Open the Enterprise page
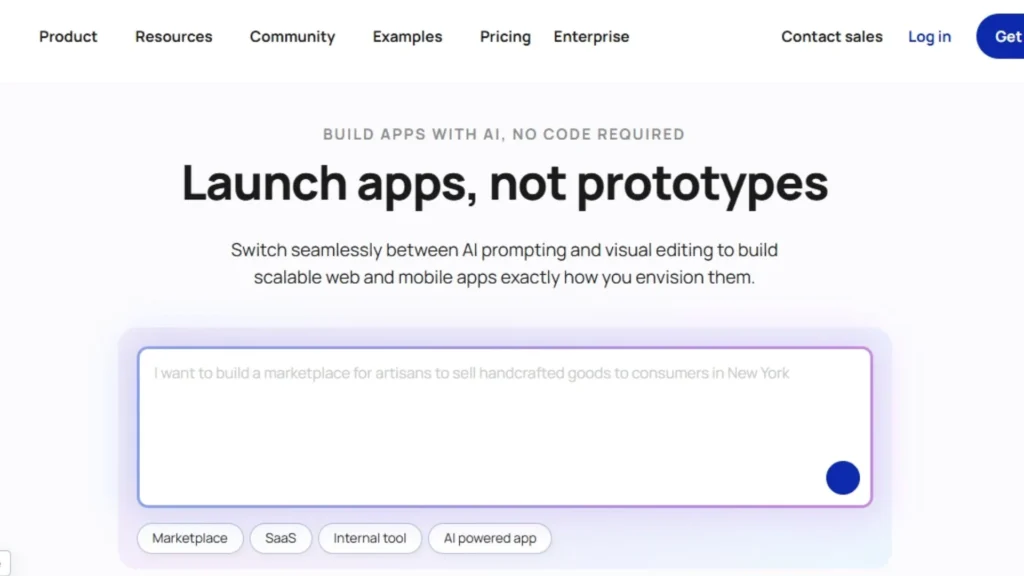1024x576 pixels. click(591, 37)
